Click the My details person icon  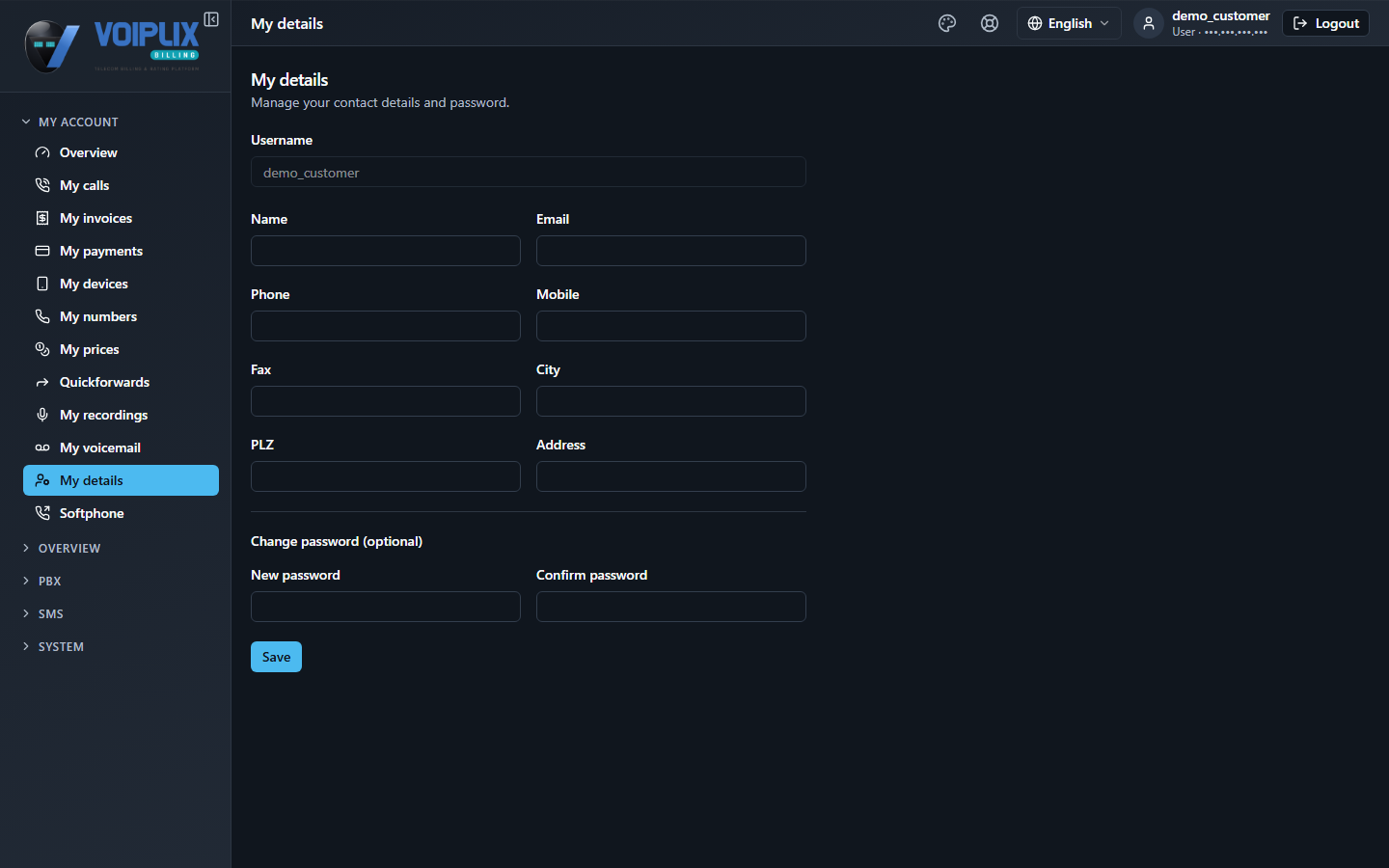point(42,480)
